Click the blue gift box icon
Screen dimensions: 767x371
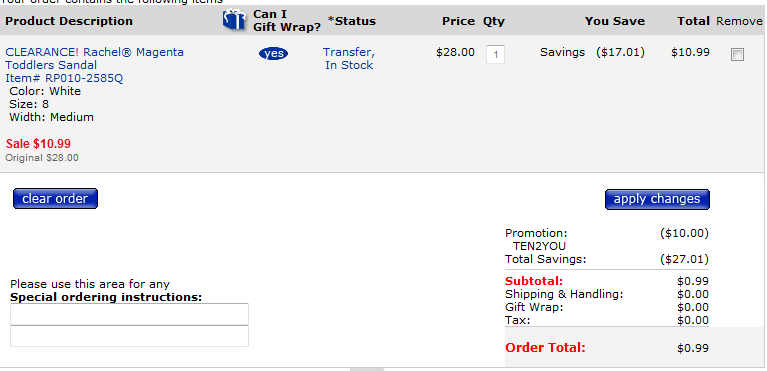click(x=234, y=20)
